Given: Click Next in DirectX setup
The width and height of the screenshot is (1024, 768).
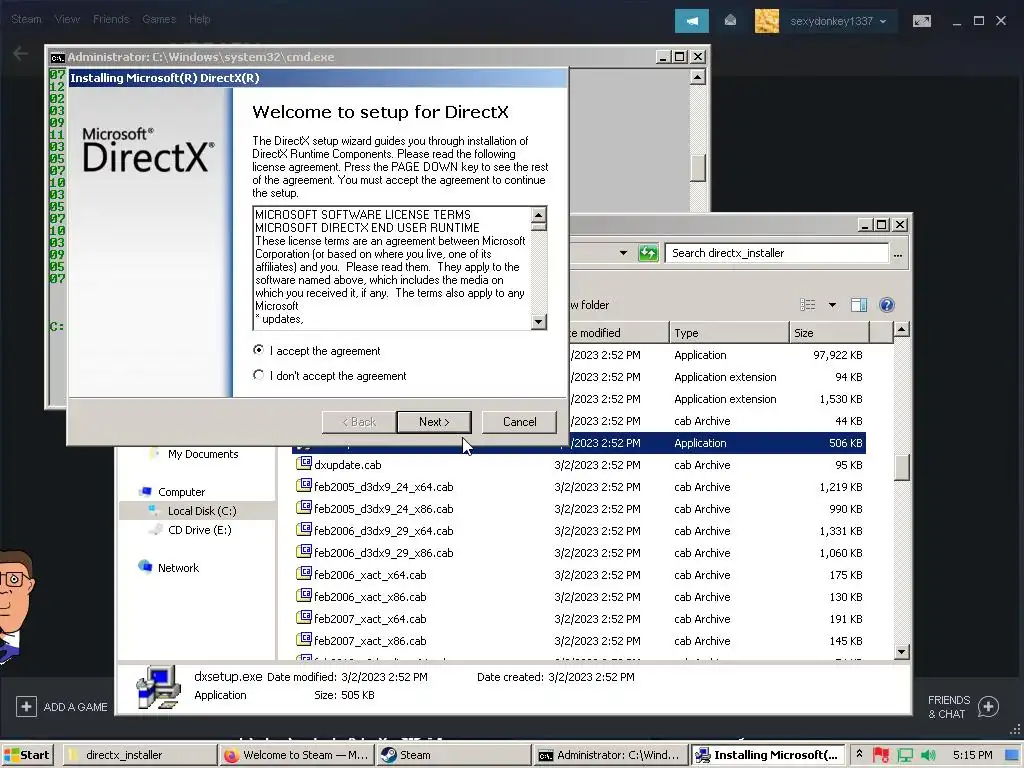Looking at the screenshot, I should [434, 422].
